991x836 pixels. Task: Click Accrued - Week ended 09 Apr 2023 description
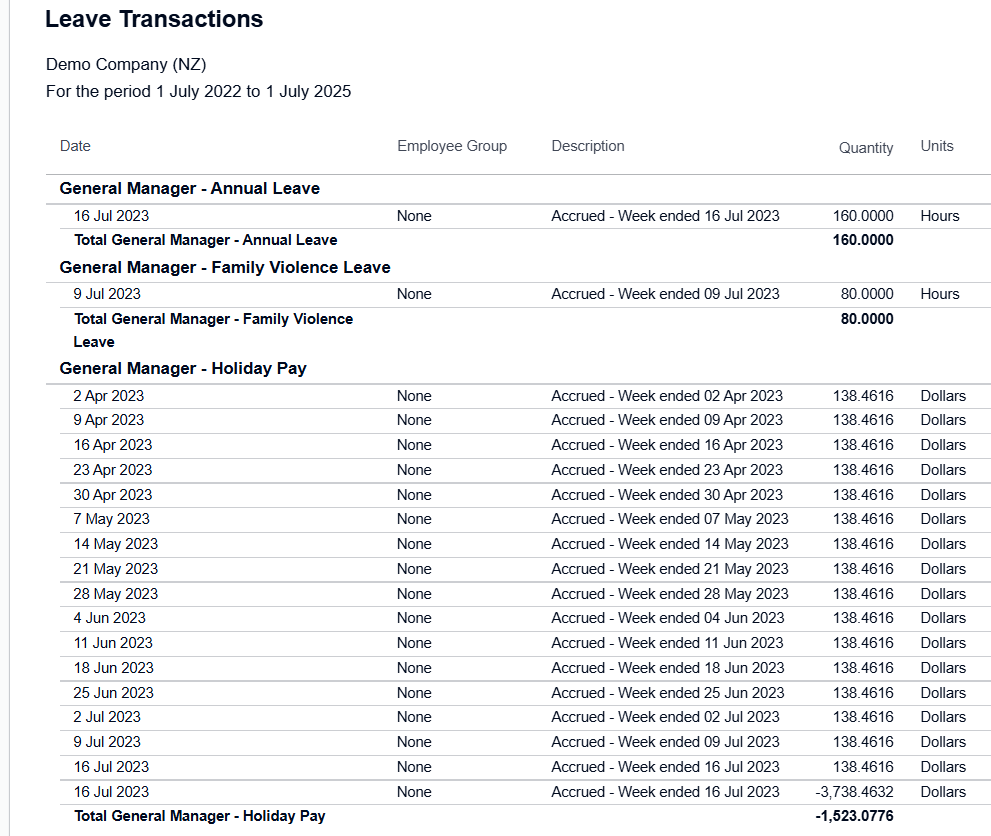667,420
